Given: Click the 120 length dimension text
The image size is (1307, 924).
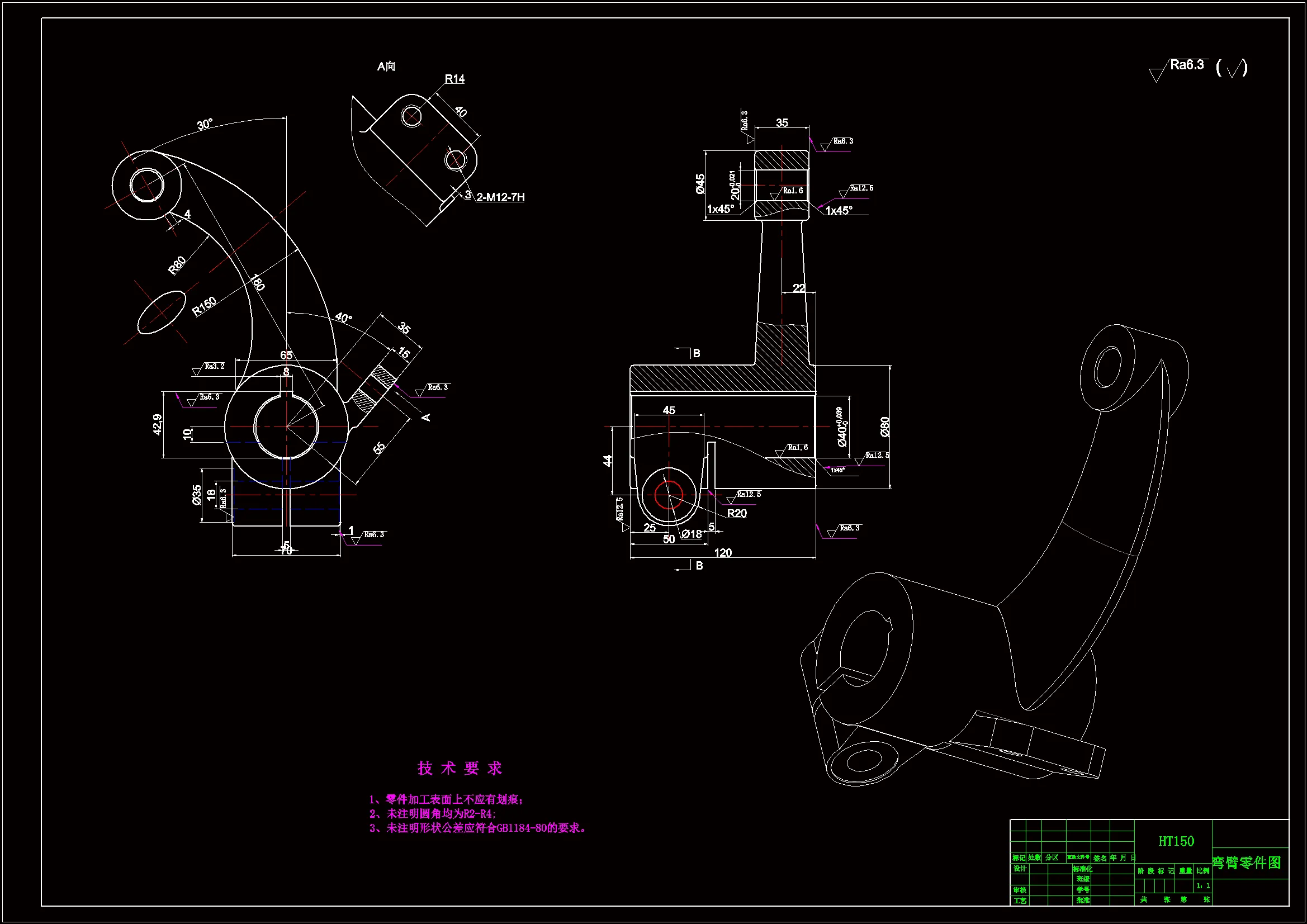Looking at the screenshot, I should point(722,553).
